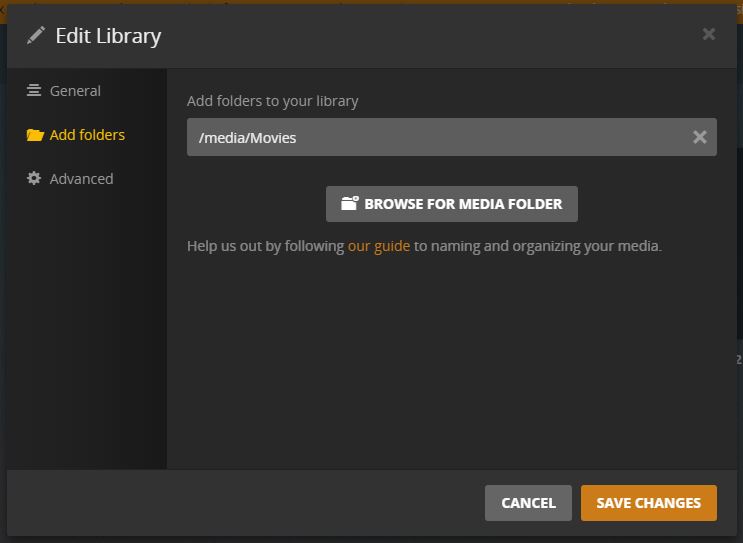Switch to the Advanced tab

[x=70, y=179]
